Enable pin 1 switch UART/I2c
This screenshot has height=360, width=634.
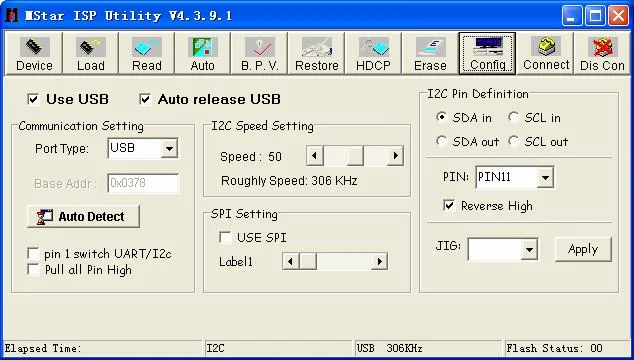(33, 254)
